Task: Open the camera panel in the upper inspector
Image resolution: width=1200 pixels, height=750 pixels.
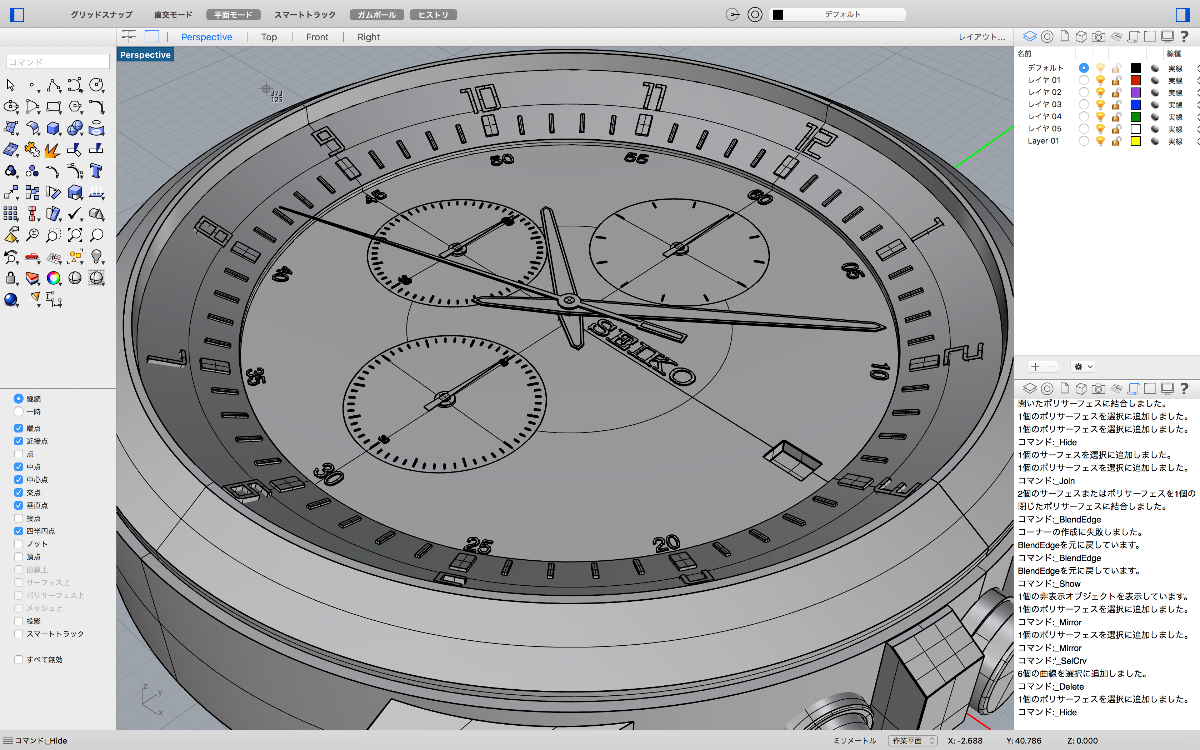Action: [x=1098, y=37]
